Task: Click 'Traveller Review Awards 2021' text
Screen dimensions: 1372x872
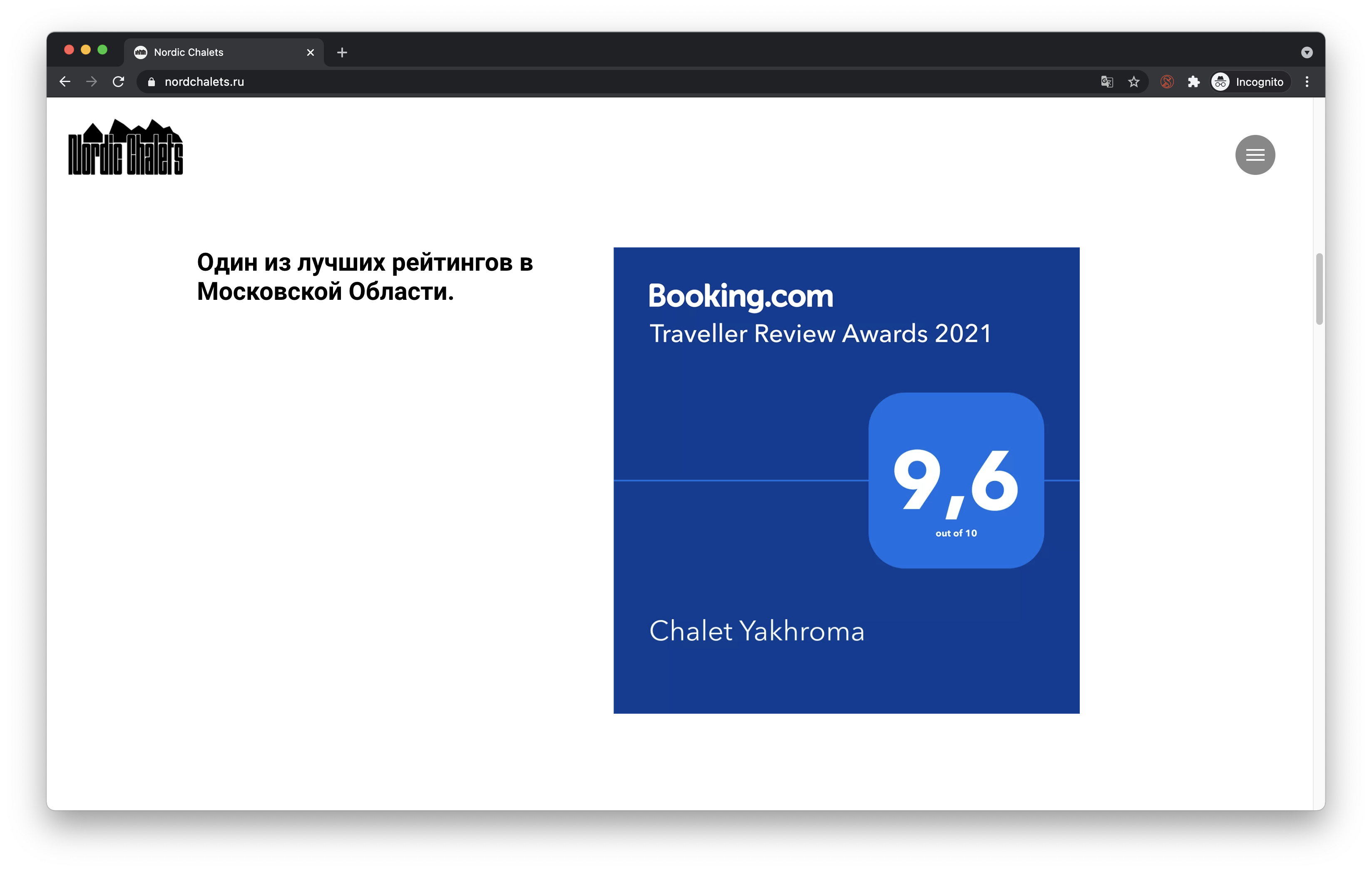Action: click(820, 334)
